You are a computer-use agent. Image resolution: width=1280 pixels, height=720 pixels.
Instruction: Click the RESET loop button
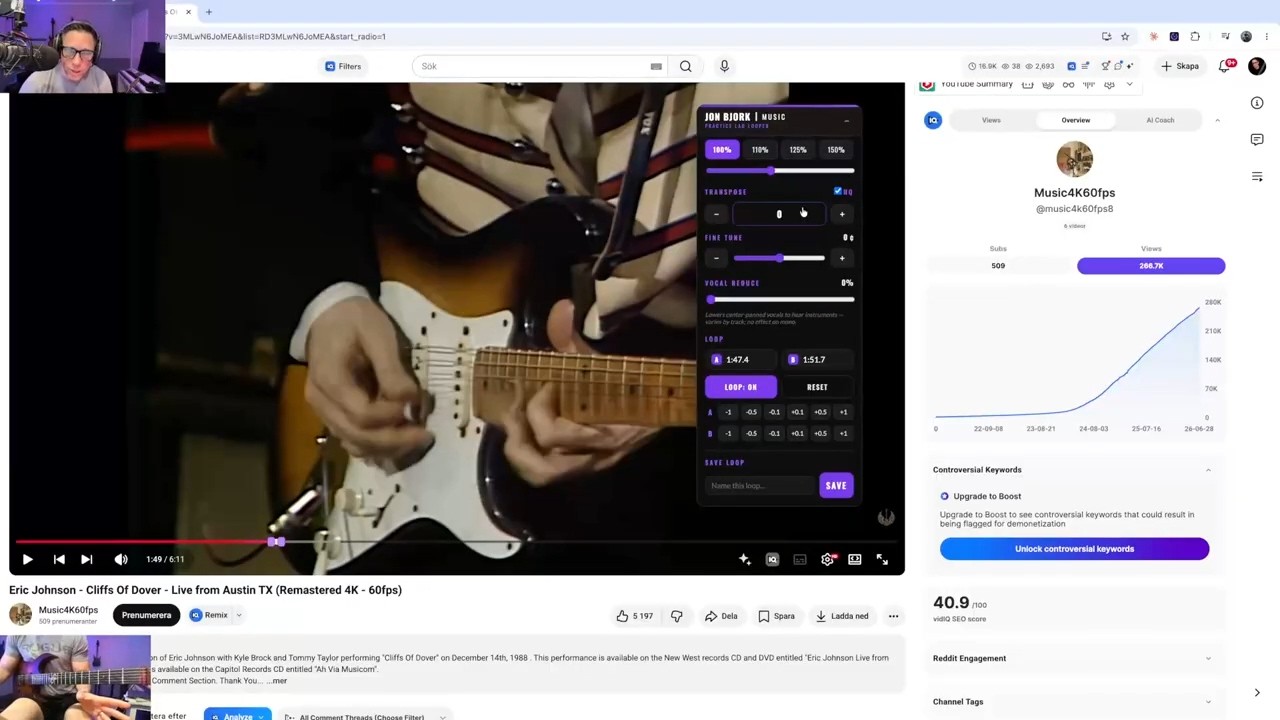[817, 387]
